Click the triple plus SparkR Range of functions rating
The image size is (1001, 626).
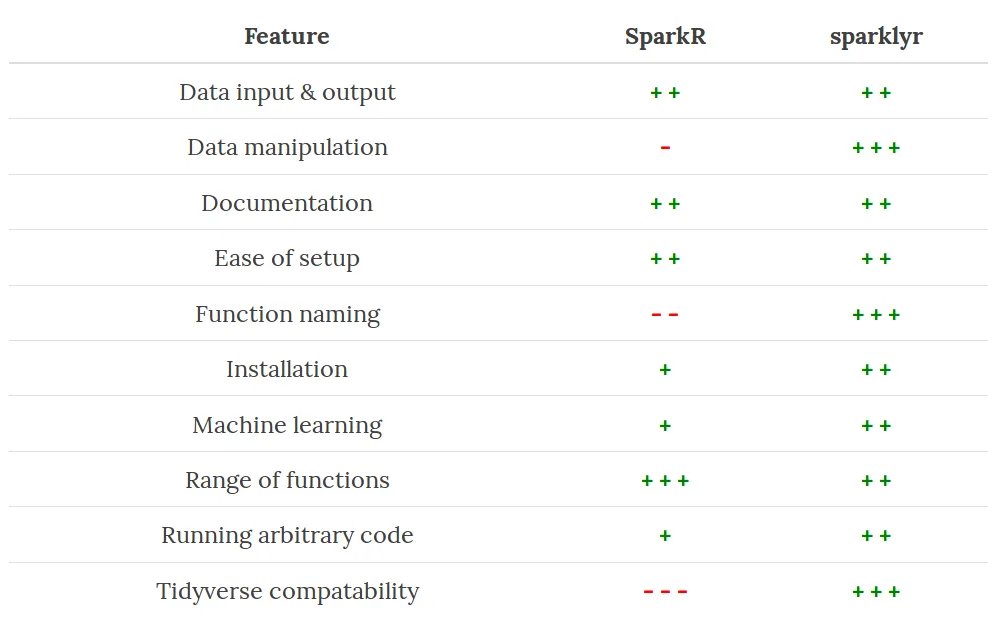click(665, 480)
